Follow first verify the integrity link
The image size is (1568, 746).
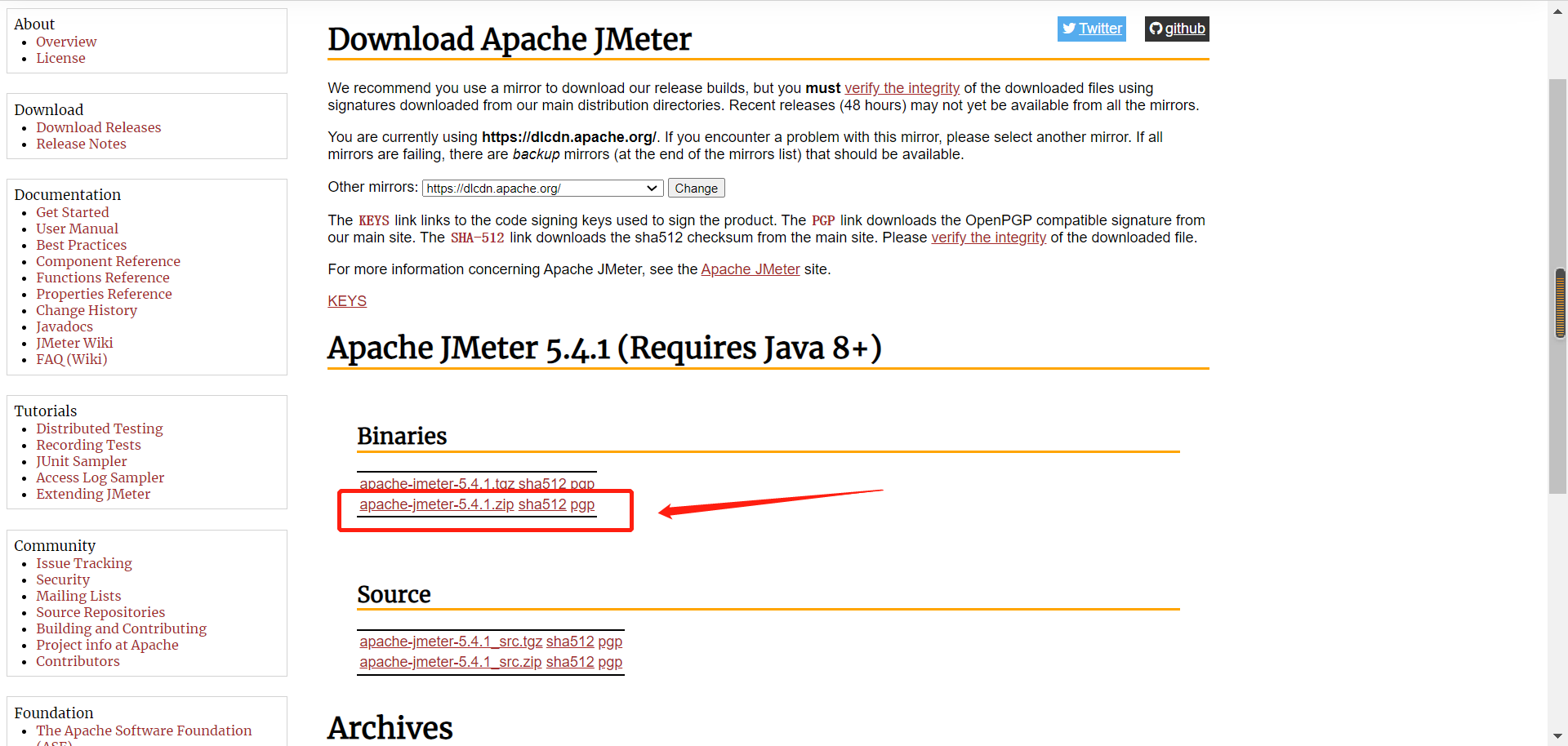click(x=902, y=88)
